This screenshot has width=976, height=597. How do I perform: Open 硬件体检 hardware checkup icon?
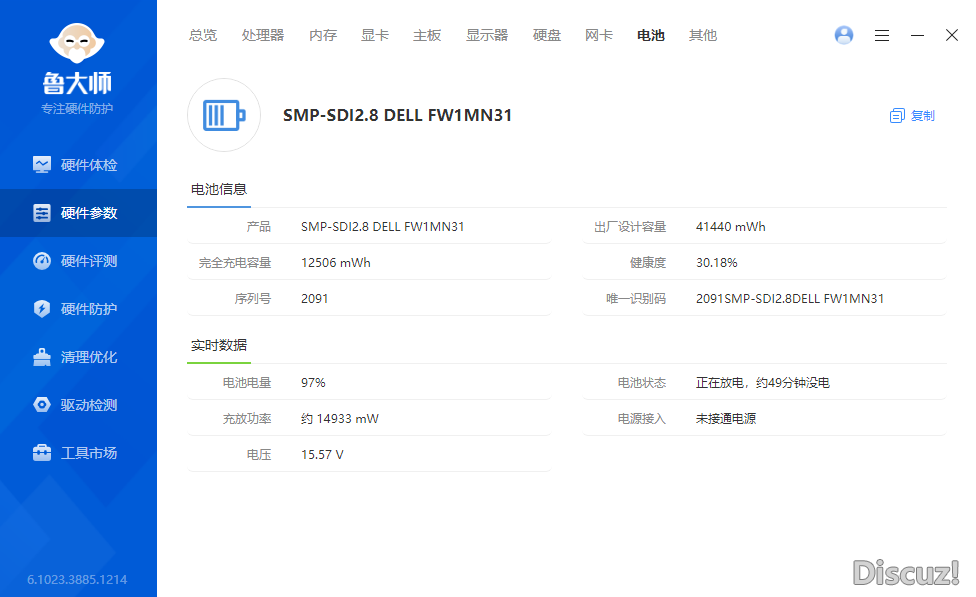click(x=42, y=165)
